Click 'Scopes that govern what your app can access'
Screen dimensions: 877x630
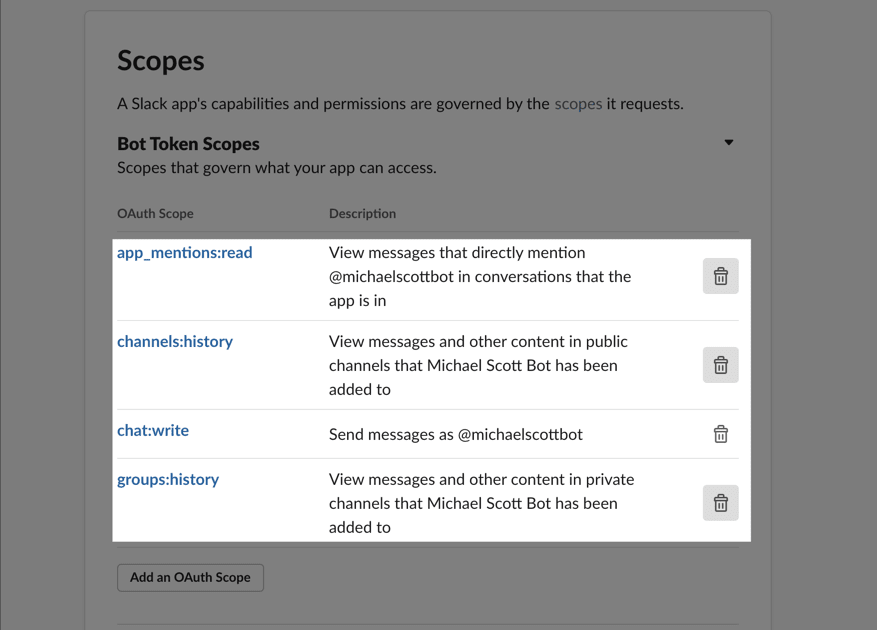coord(277,168)
